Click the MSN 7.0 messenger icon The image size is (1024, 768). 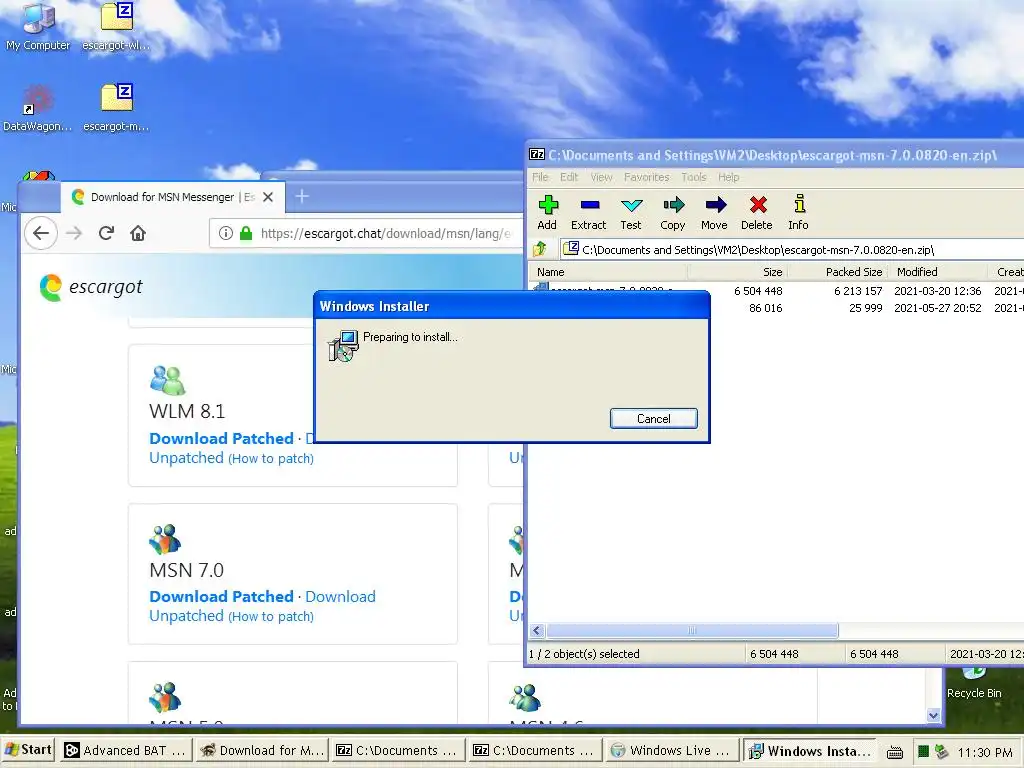click(165, 539)
